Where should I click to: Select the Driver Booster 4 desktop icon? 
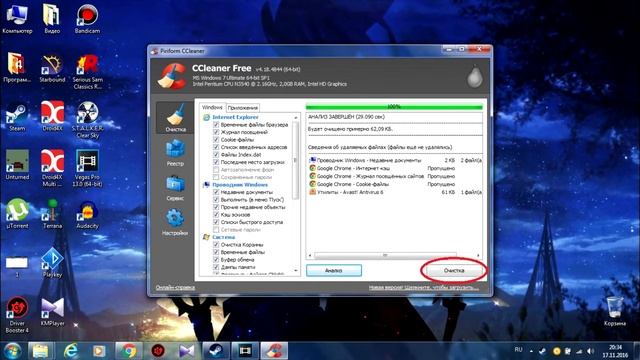point(17,315)
